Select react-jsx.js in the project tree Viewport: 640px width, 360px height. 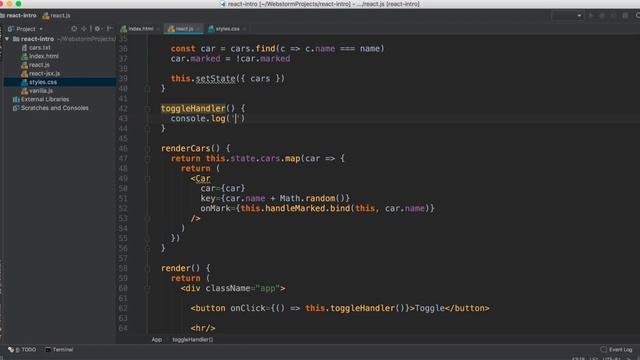point(44,73)
